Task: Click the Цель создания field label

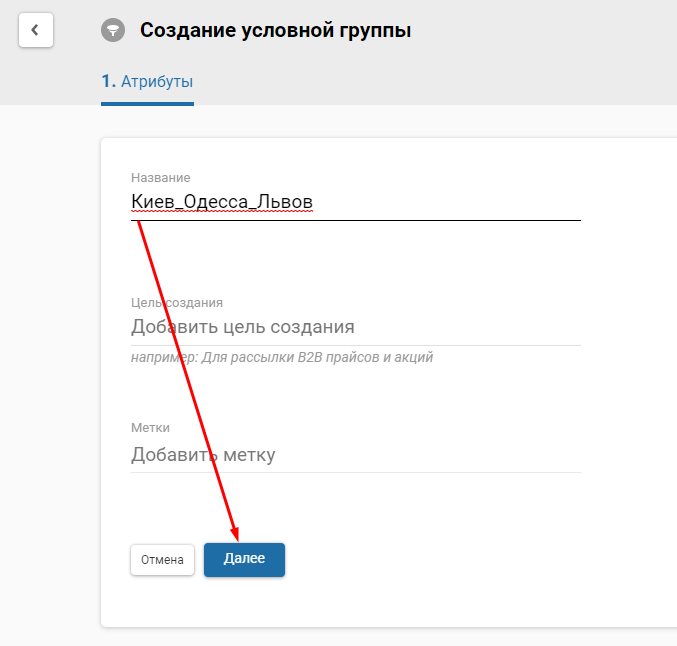Action: (x=177, y=302)
